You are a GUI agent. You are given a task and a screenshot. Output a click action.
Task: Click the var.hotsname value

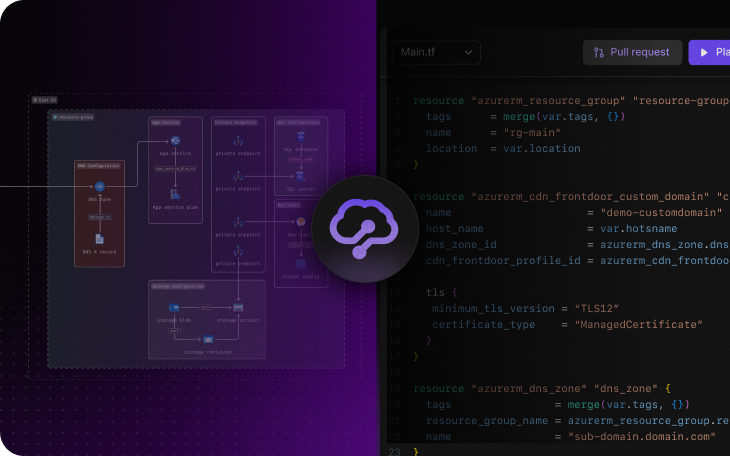tap(638, 229)
